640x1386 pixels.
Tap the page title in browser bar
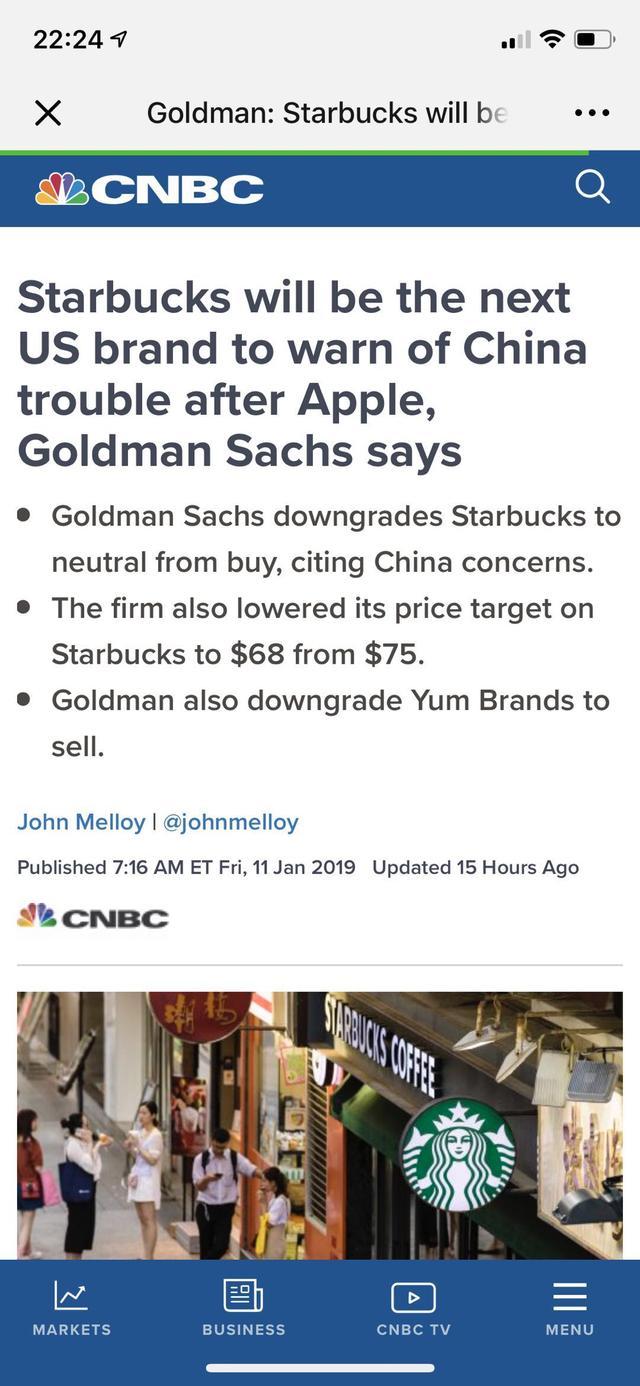pyautogui.click(x=327, y=113)
